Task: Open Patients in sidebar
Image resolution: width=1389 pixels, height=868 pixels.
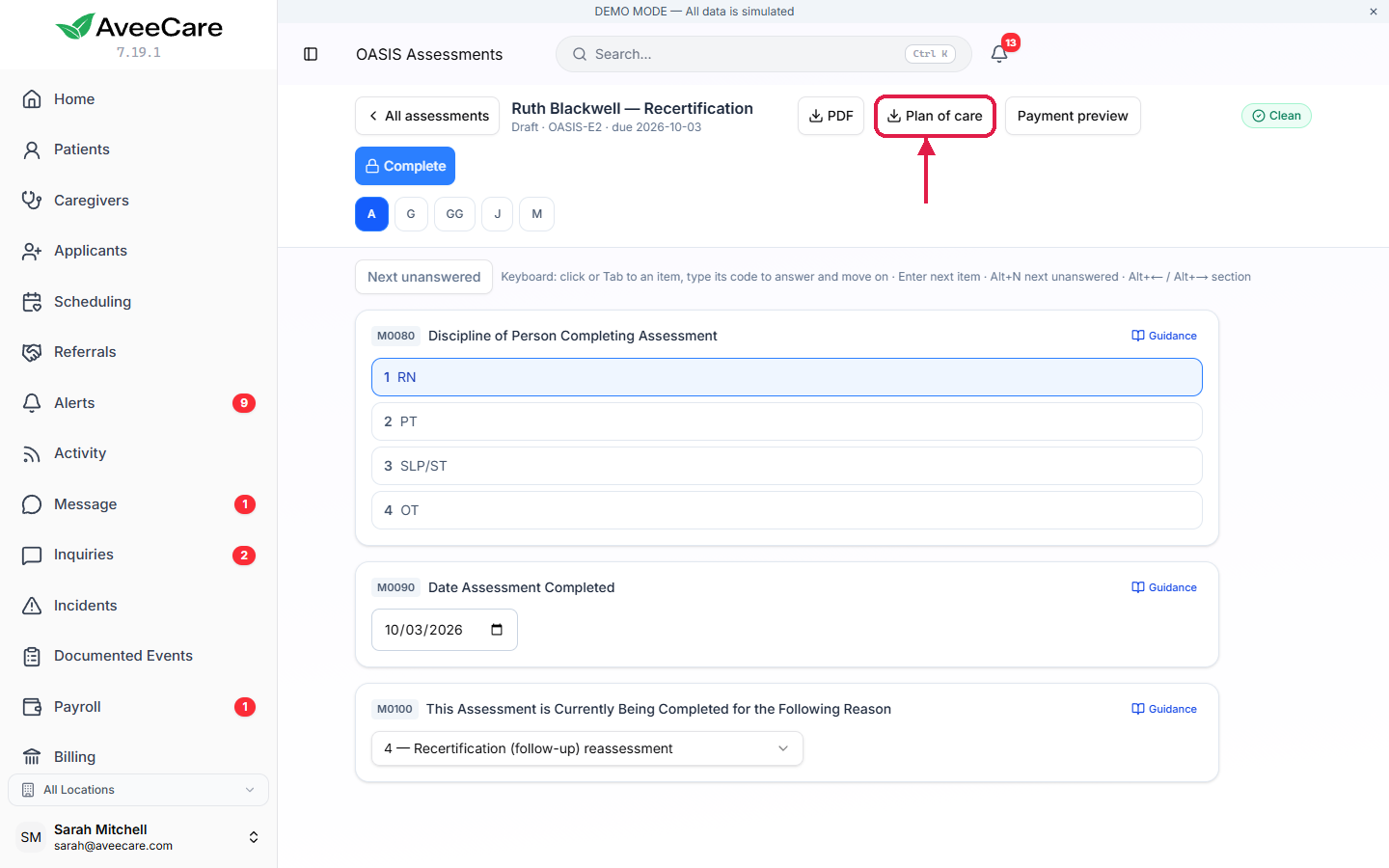Action: click(139, 149)
